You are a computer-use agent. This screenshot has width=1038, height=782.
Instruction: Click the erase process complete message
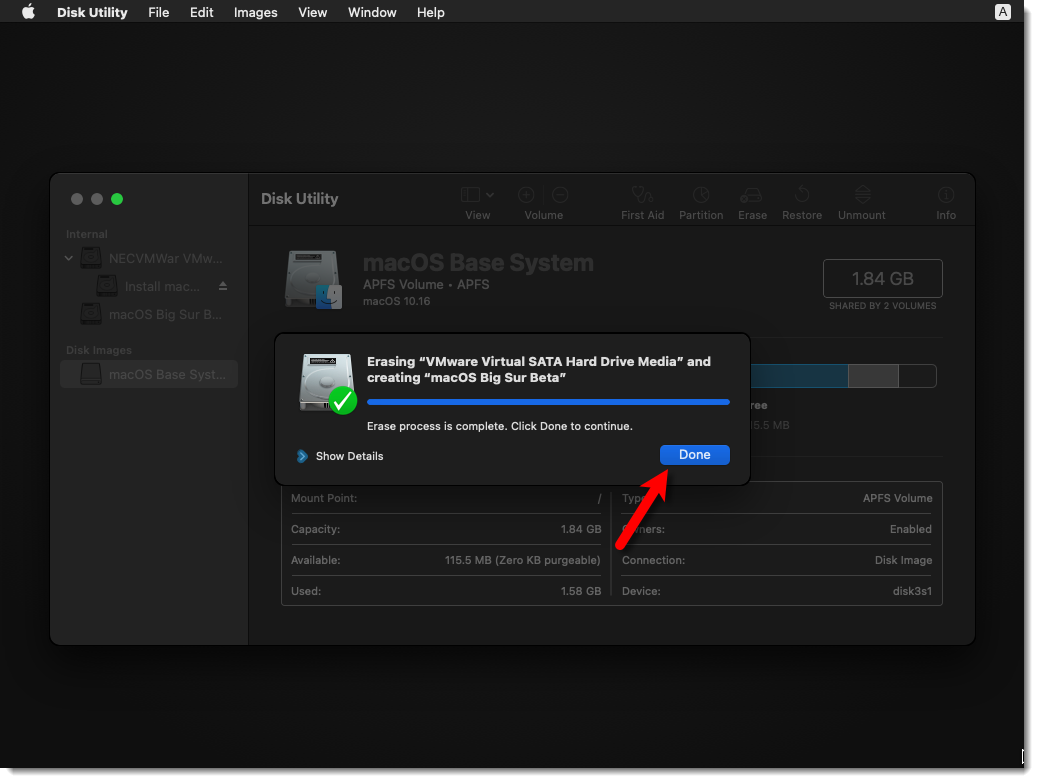coord(500,426)
